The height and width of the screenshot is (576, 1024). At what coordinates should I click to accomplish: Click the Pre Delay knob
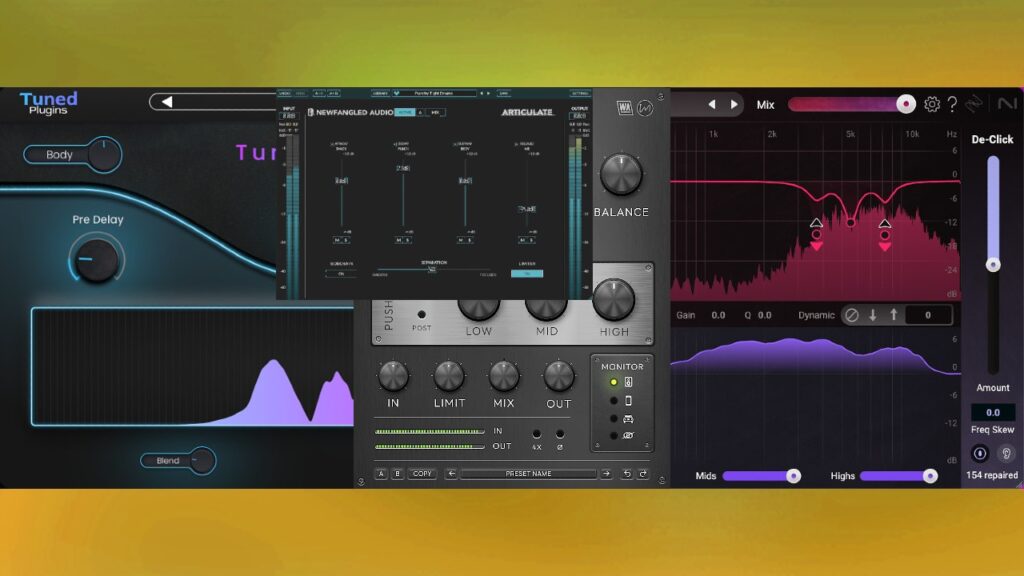click(96, 260)
